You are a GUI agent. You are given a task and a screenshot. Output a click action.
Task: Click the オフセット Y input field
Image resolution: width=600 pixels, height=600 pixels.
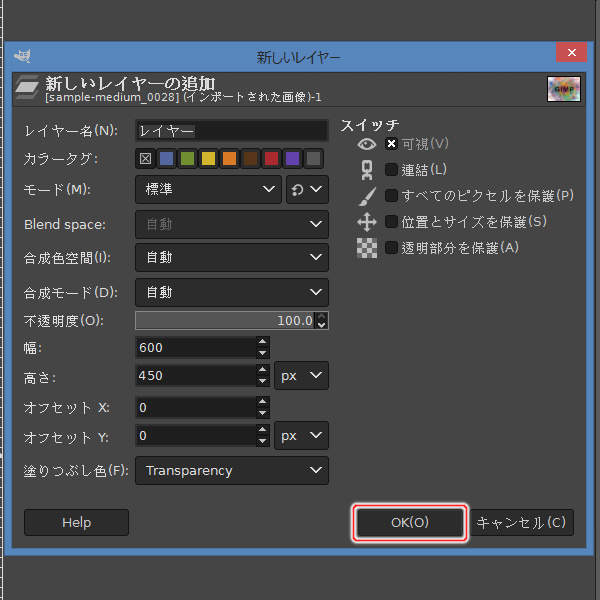(196, 435)
